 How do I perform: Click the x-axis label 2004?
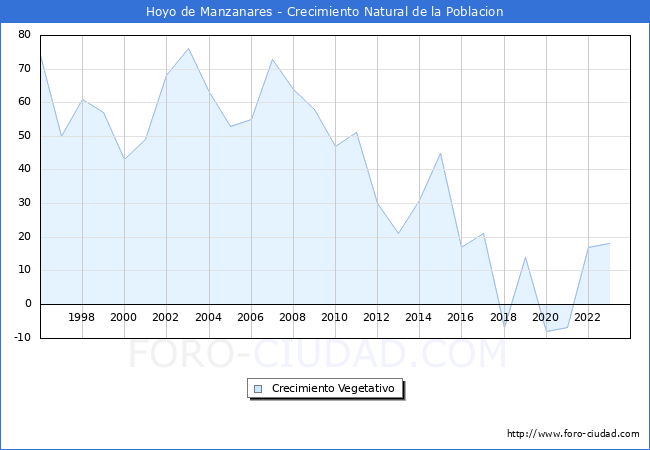(x=209, y=317)
